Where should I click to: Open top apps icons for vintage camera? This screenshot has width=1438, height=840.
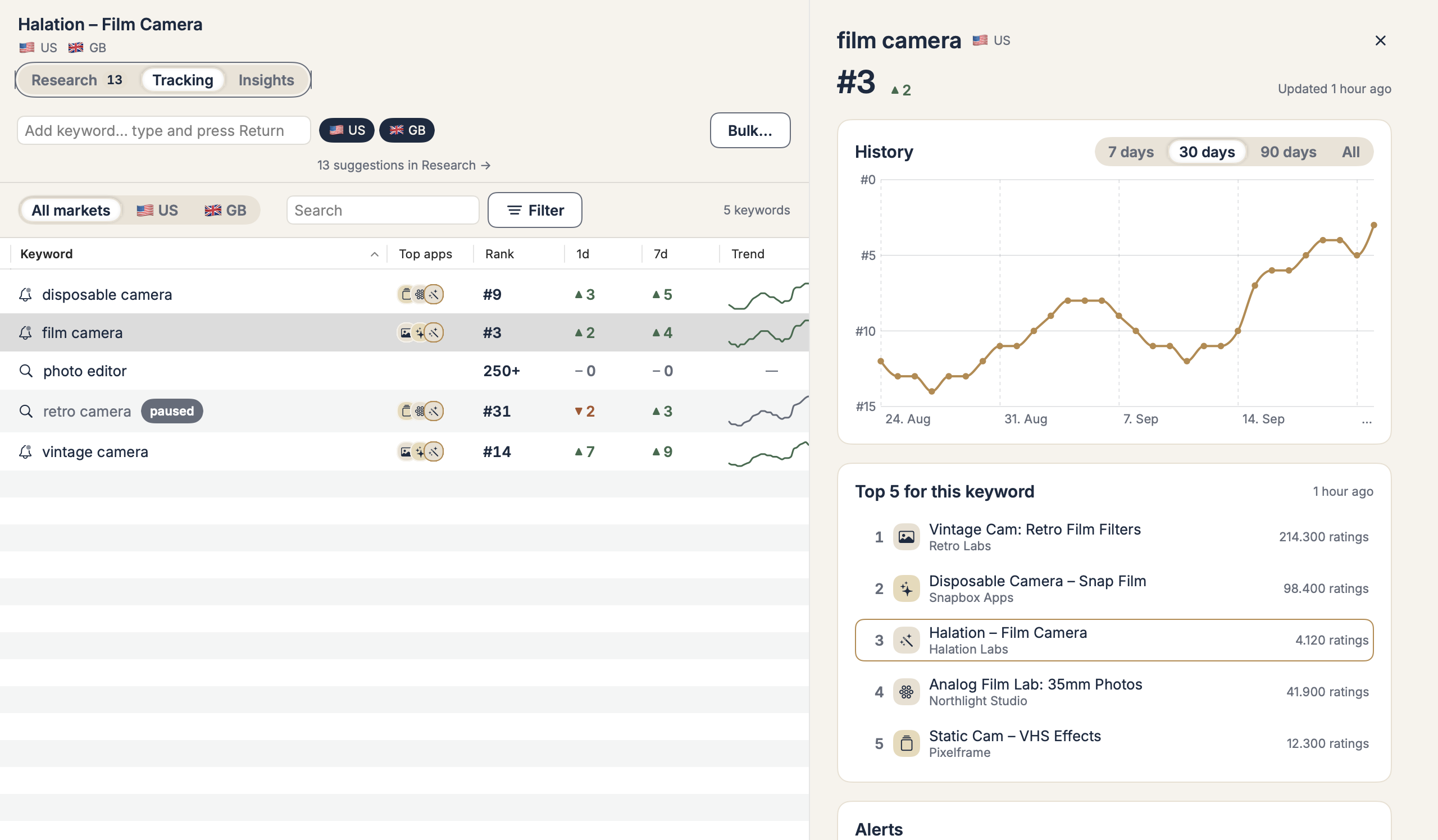pyautogui.click(x=420, y=451)
